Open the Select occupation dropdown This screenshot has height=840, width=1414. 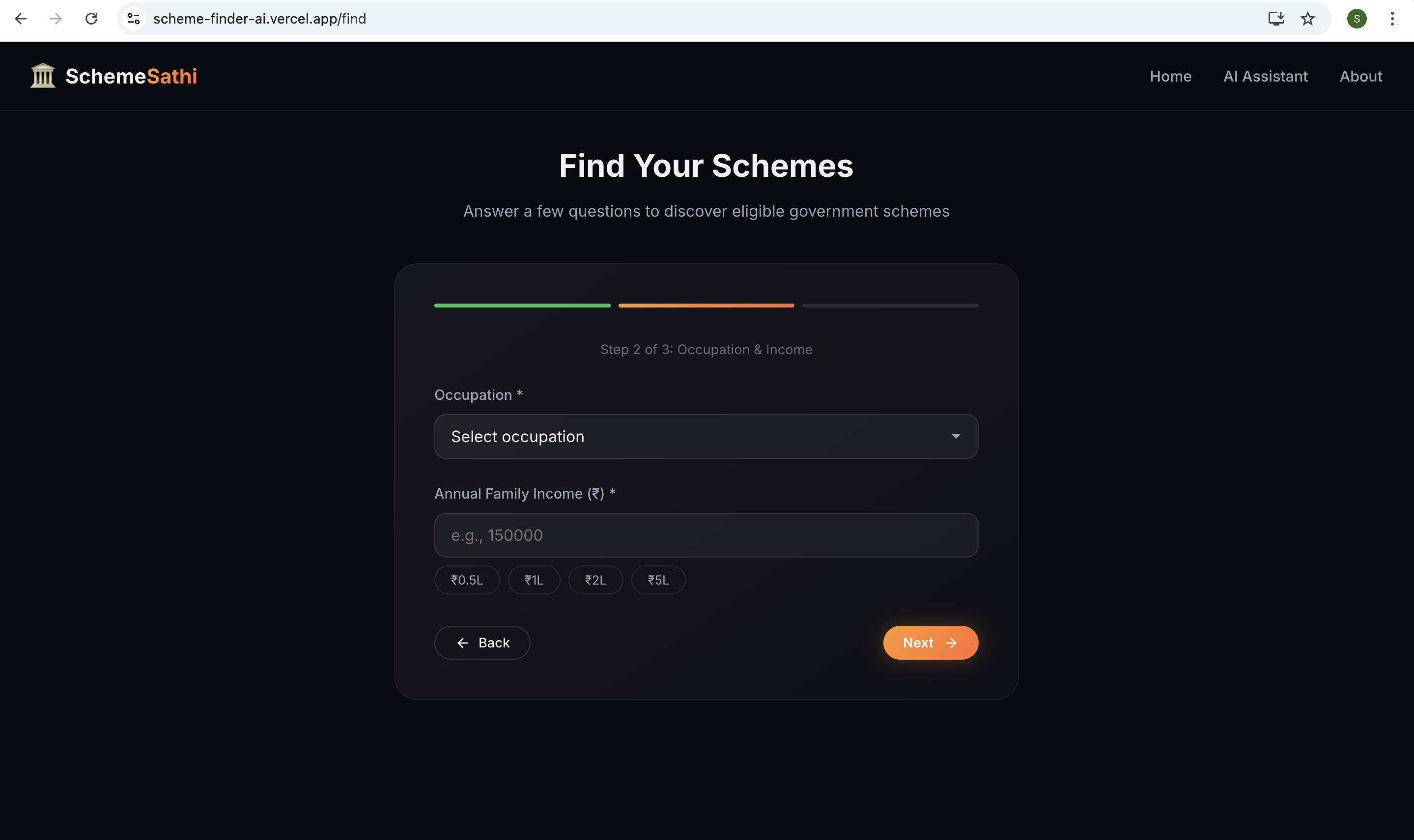pos(706,436)
